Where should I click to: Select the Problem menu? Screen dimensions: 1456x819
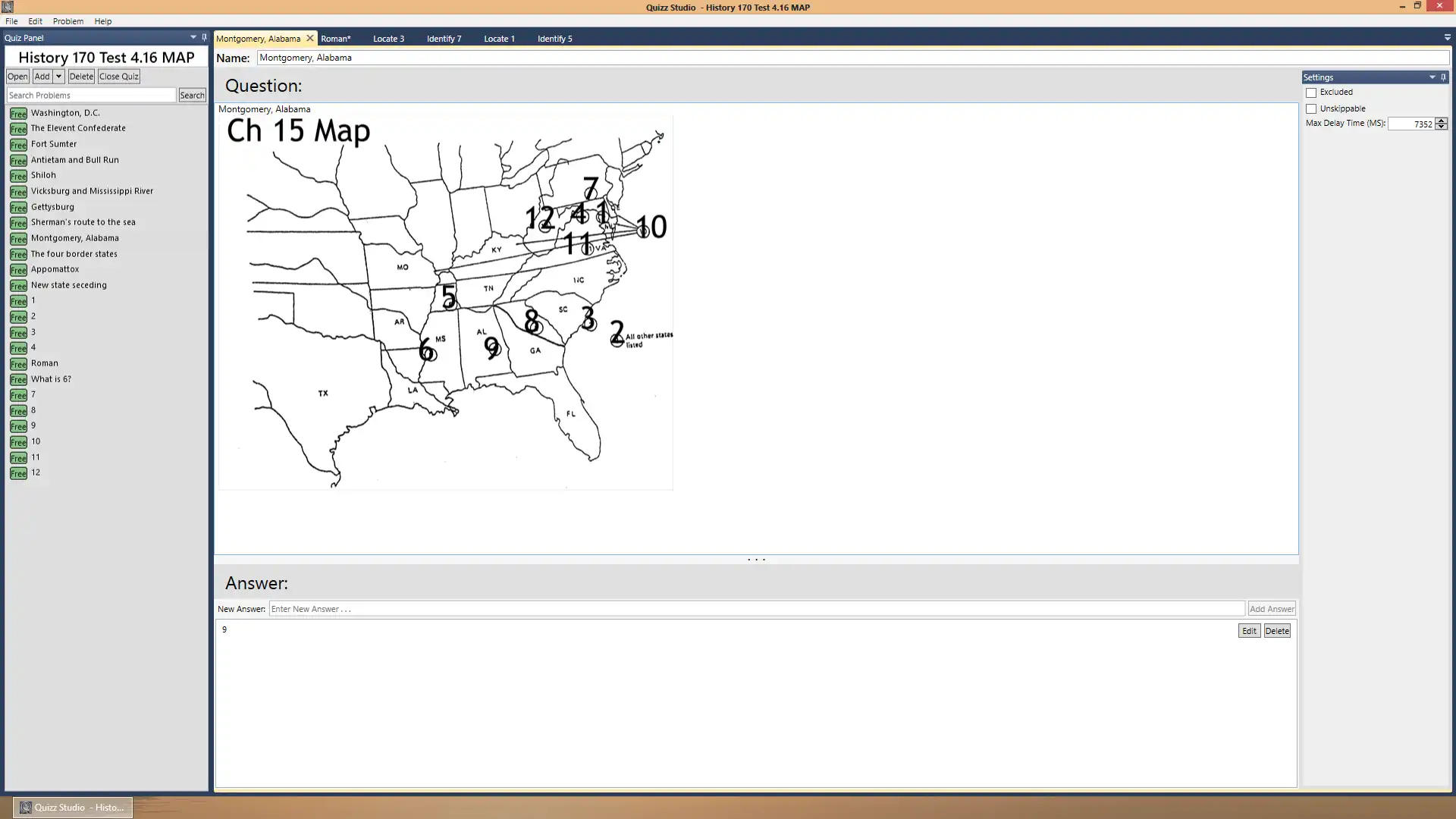click(67, 21)
